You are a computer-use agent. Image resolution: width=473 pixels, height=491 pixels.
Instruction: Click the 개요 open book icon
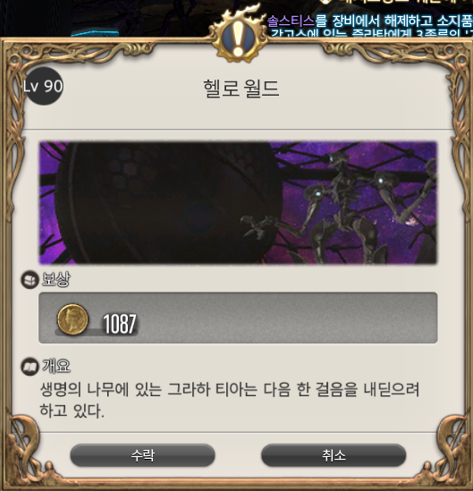point(30,367)
